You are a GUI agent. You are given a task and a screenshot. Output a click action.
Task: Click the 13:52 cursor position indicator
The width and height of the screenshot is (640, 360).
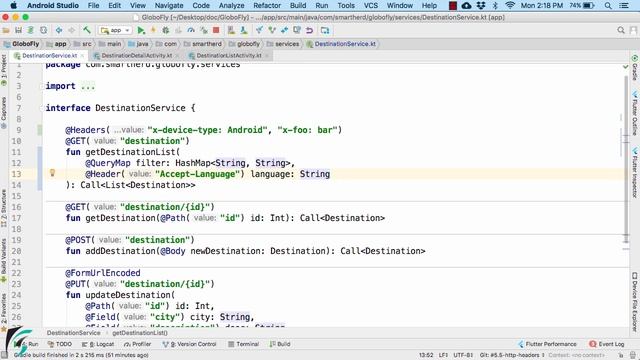426,355
